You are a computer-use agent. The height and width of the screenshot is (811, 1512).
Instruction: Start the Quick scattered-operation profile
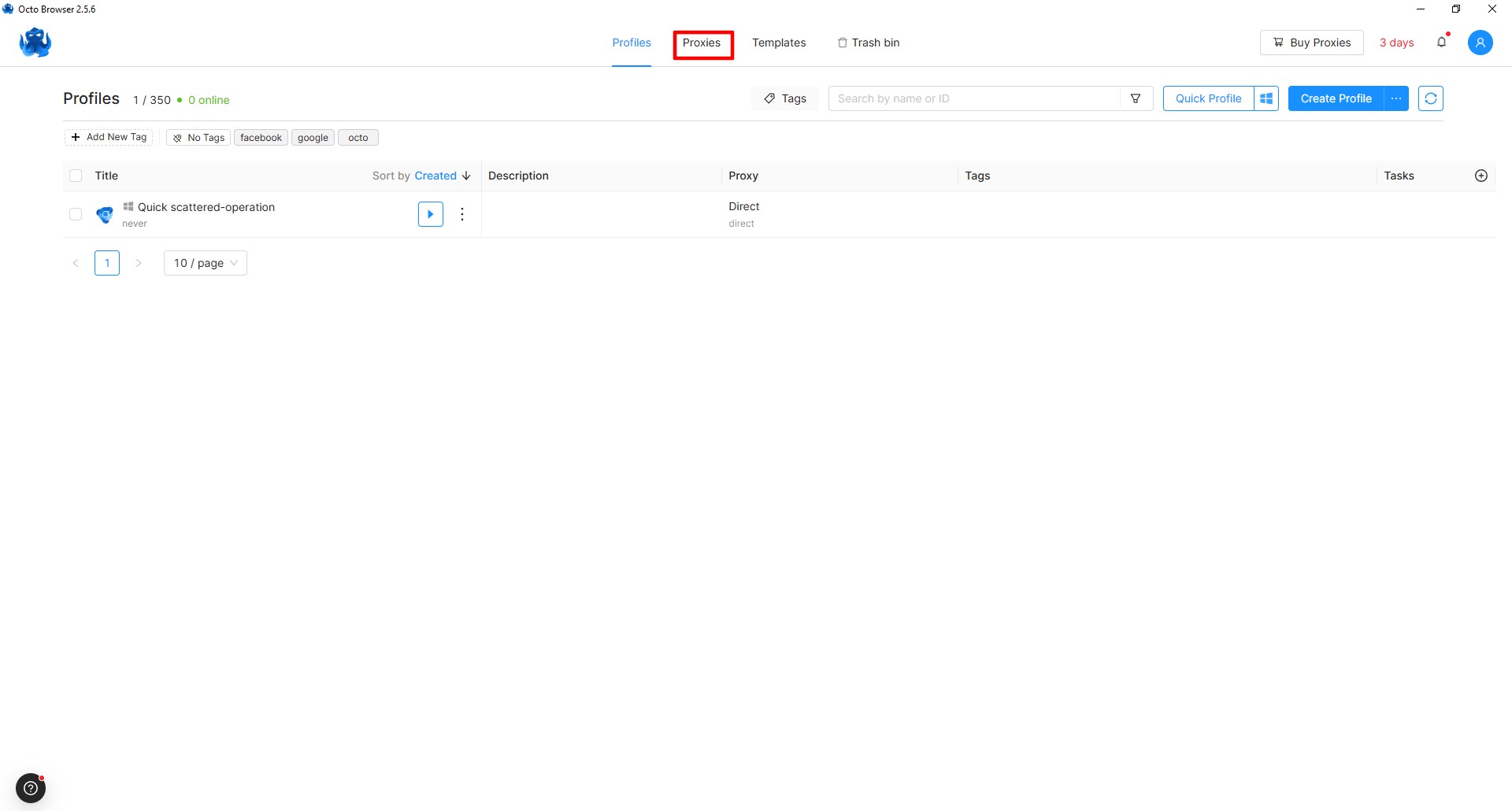pos(430,214)
